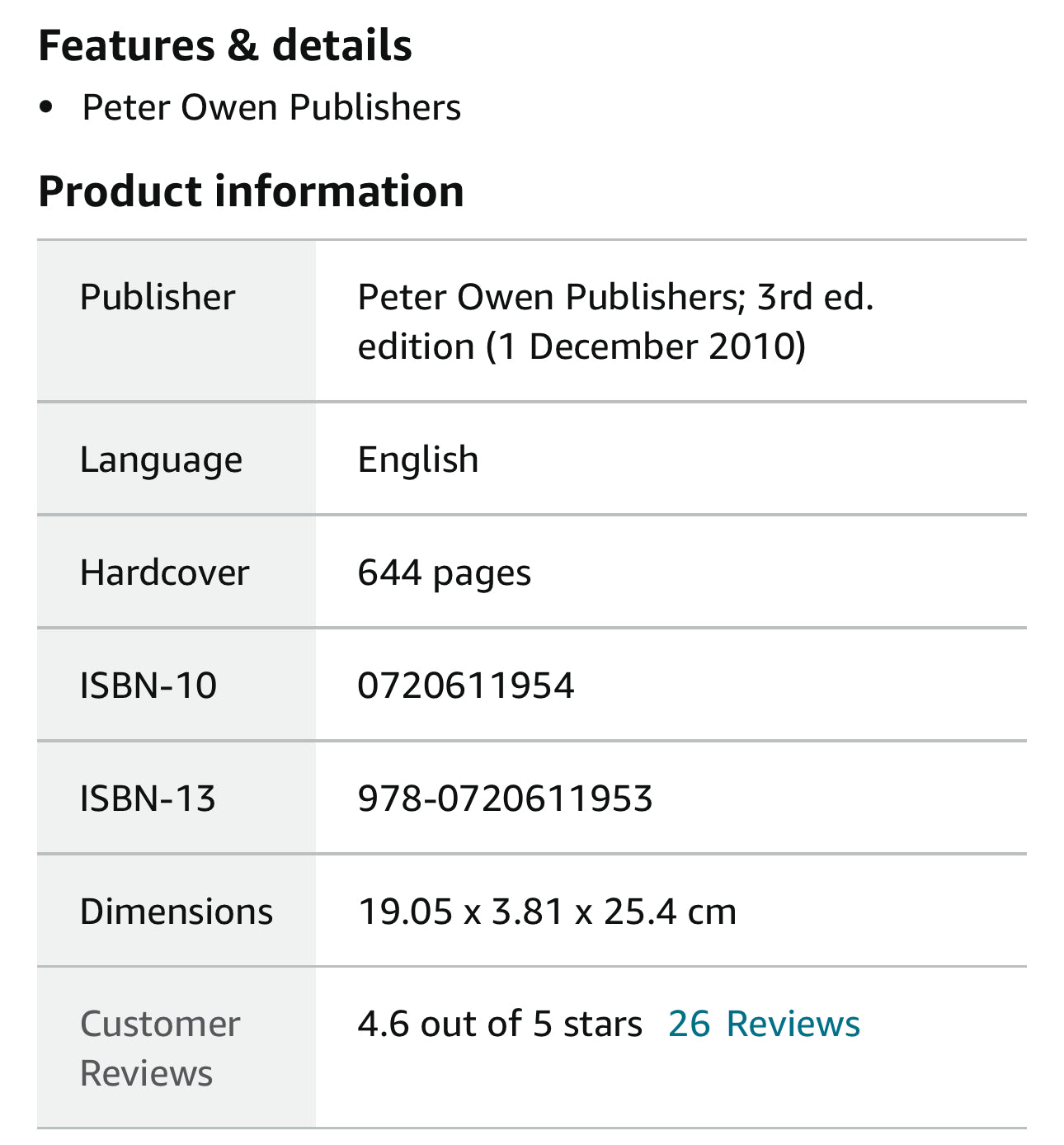The image size is (1064, 1145).
Task: Click the Publisher row label
Action: (158, 297)
